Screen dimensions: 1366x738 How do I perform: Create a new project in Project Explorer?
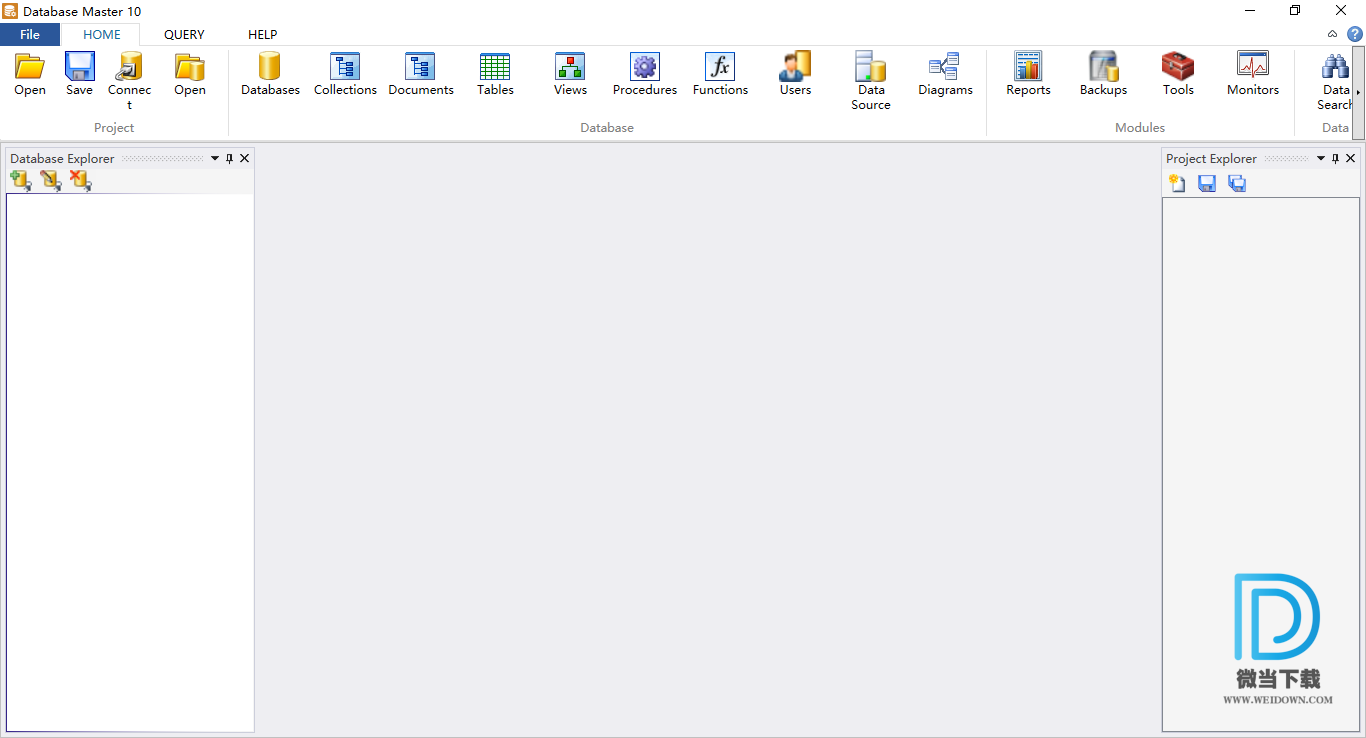1177,183
